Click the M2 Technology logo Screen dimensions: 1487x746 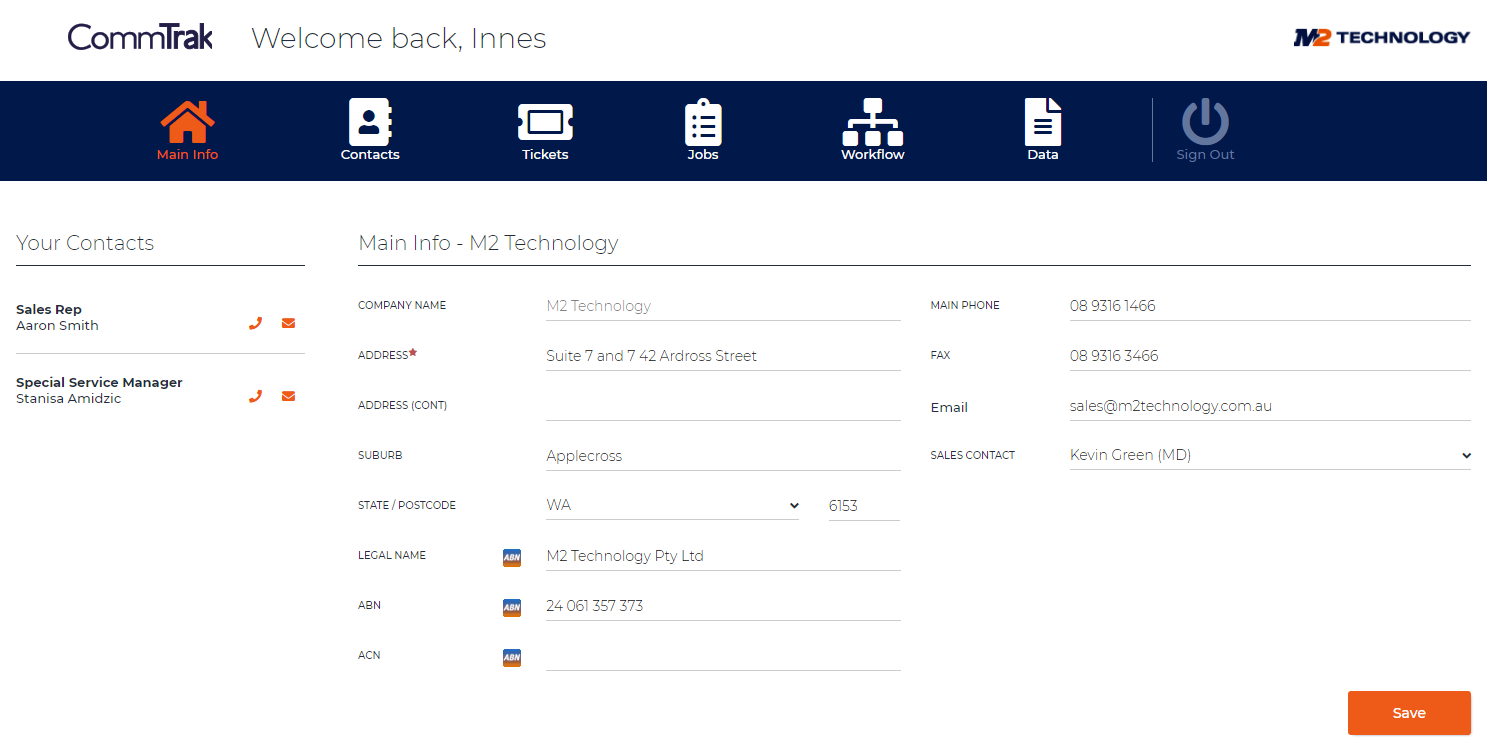point(1381,38)
